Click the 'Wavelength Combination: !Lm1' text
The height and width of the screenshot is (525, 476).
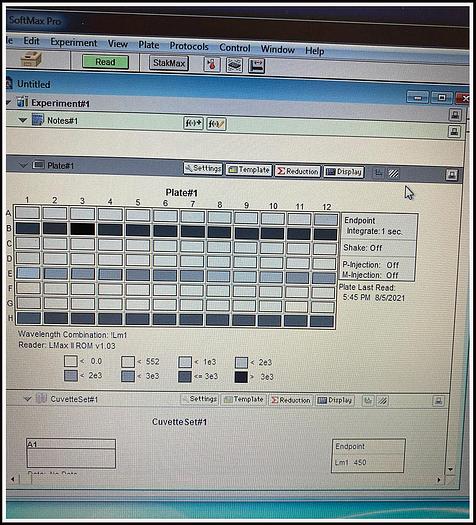point(73,334)
